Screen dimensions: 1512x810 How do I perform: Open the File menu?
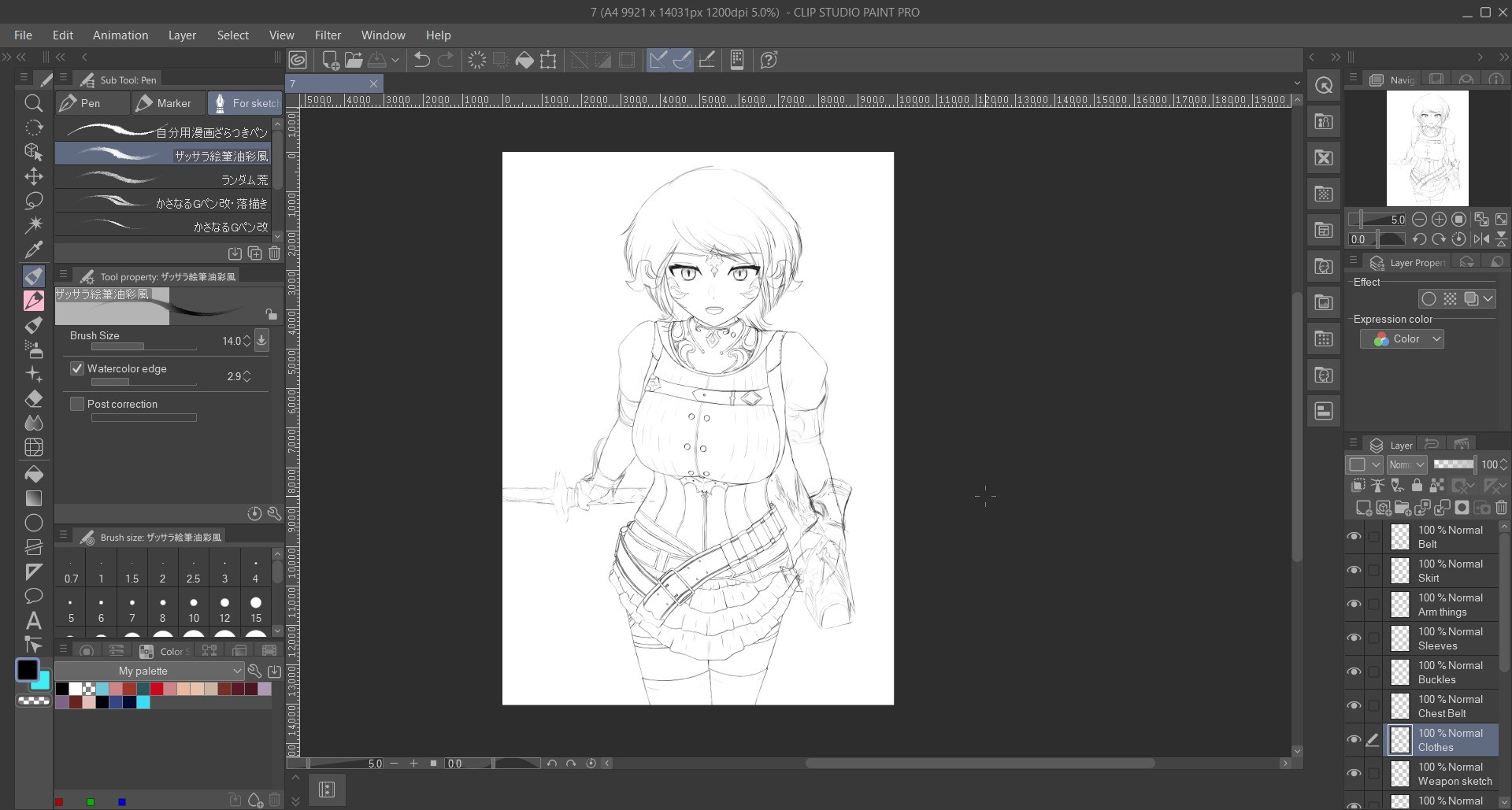click(x=24, y=35)
